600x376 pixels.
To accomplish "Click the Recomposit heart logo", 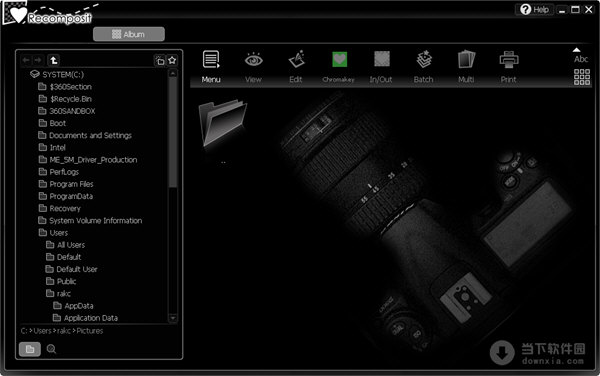I will [x=18, y=15].
